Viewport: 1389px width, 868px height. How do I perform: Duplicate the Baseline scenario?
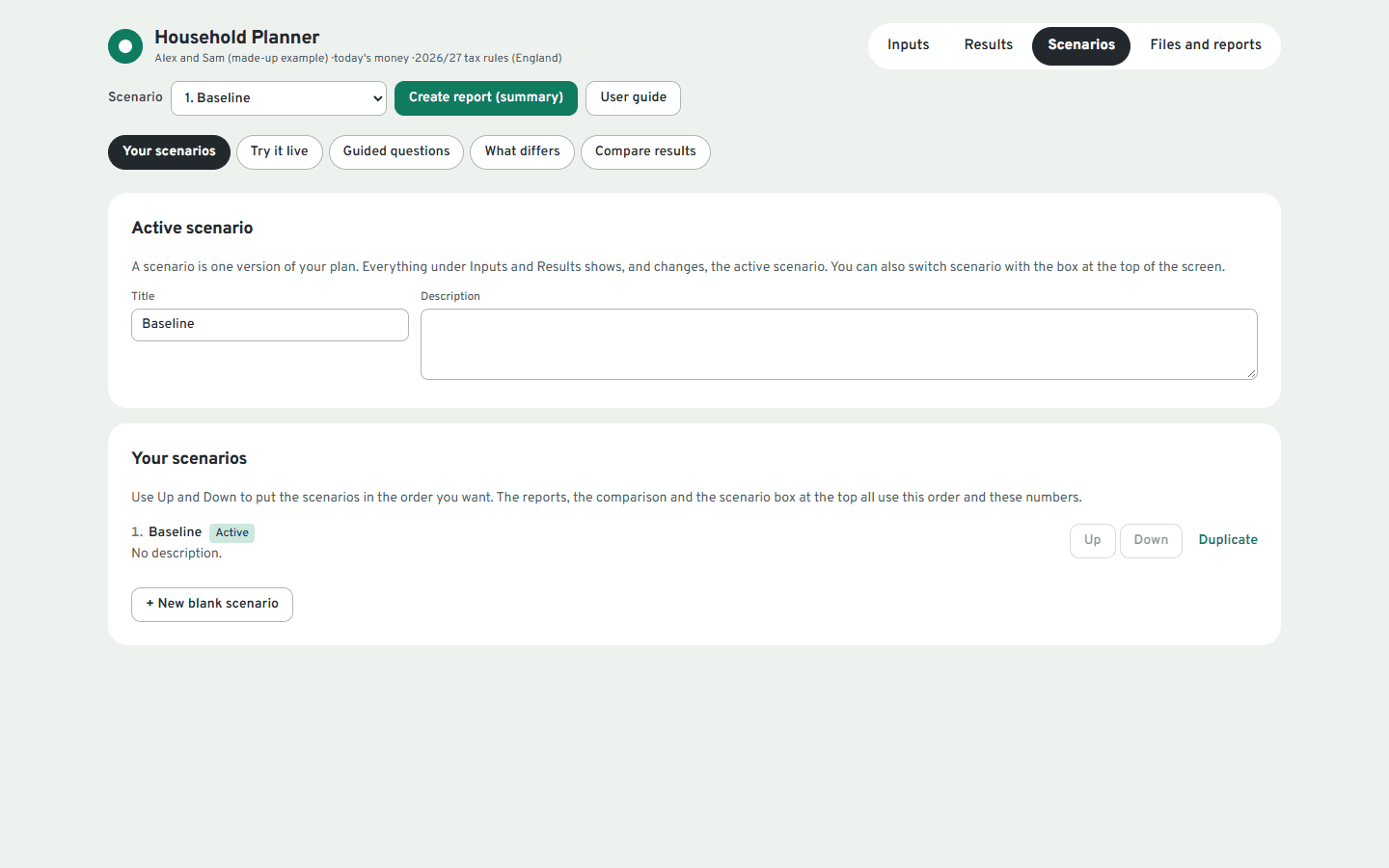(1228, 540)
